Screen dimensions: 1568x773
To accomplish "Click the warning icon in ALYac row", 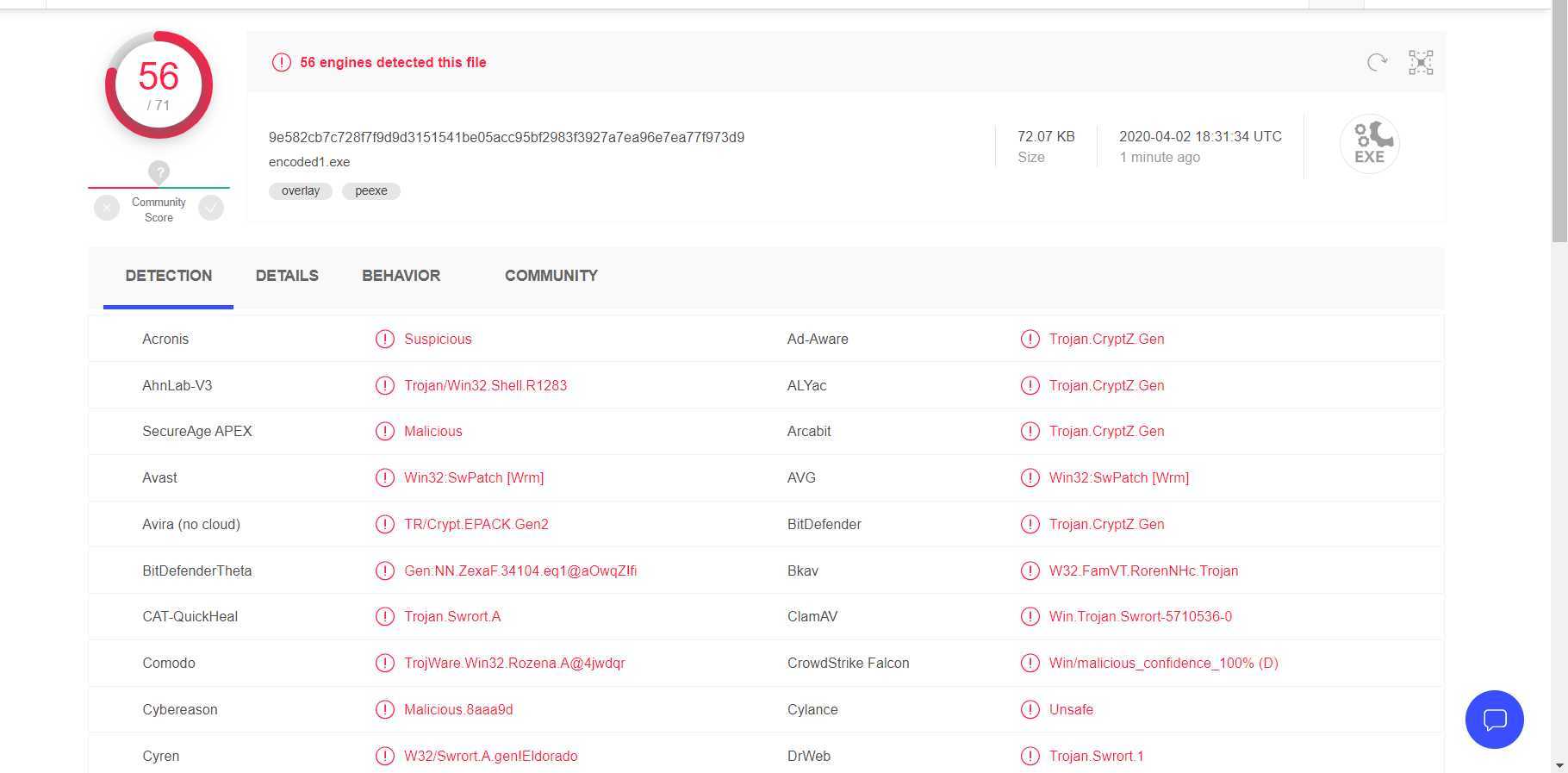I will click(1030, 385).
